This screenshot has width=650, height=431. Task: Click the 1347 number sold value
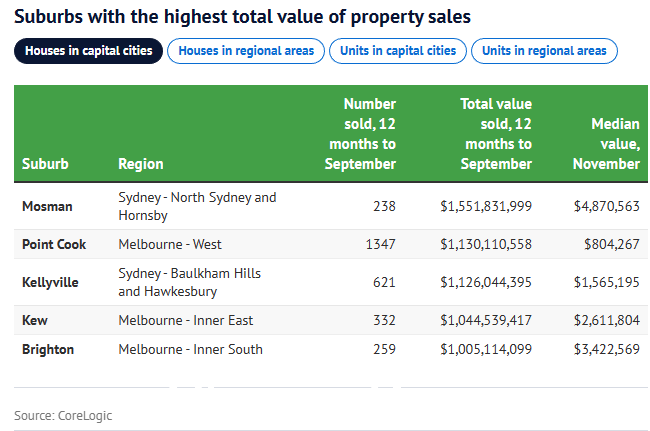(x=381, y=244)
